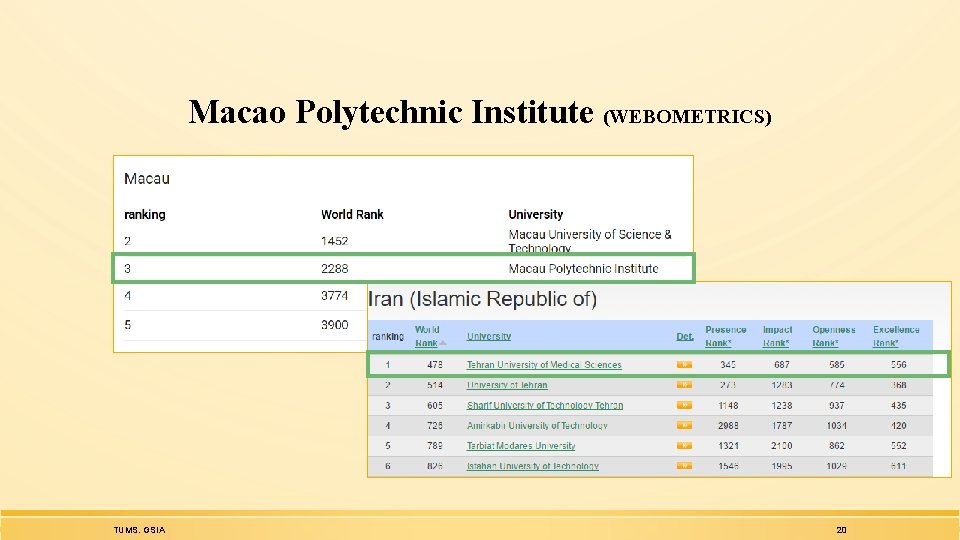Sort by Impact Rank column
The width and height of the screenshot is (960, 540).
pos(778,336)
